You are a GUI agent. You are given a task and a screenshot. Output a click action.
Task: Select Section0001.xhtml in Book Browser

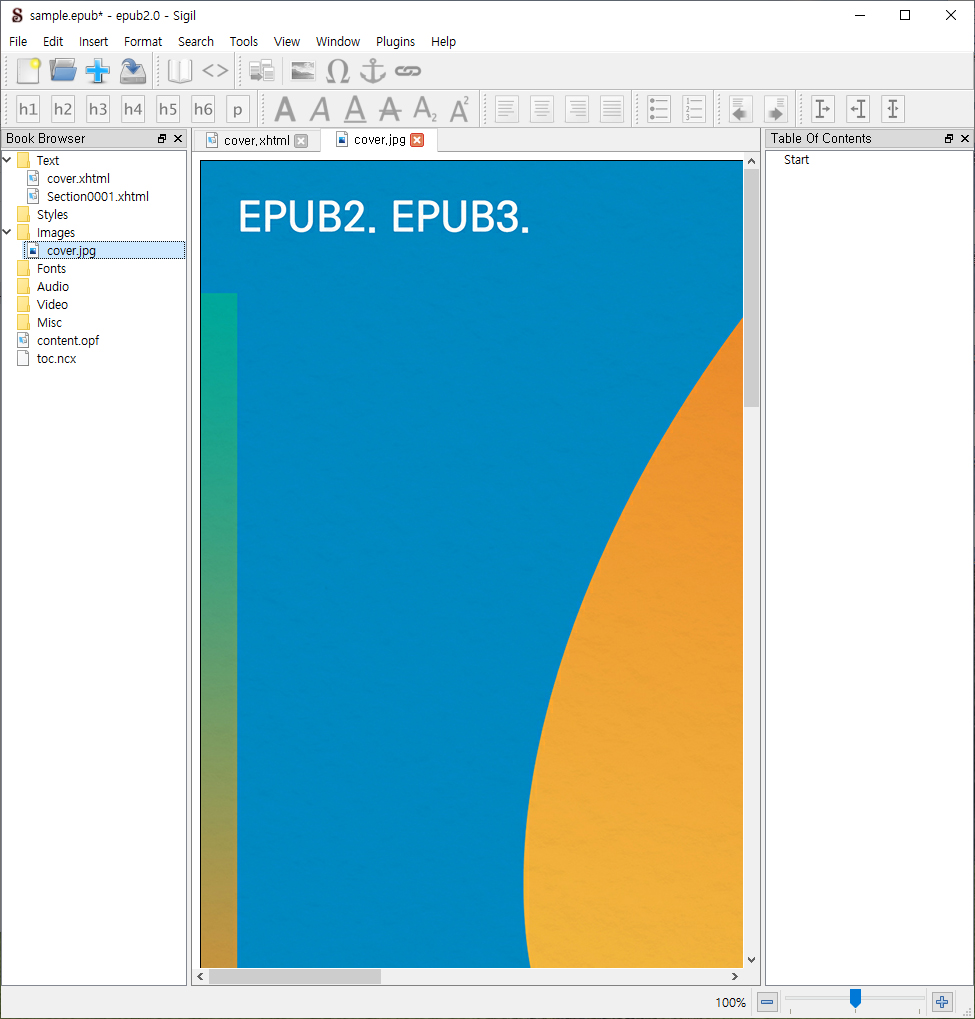pos(98,196)
